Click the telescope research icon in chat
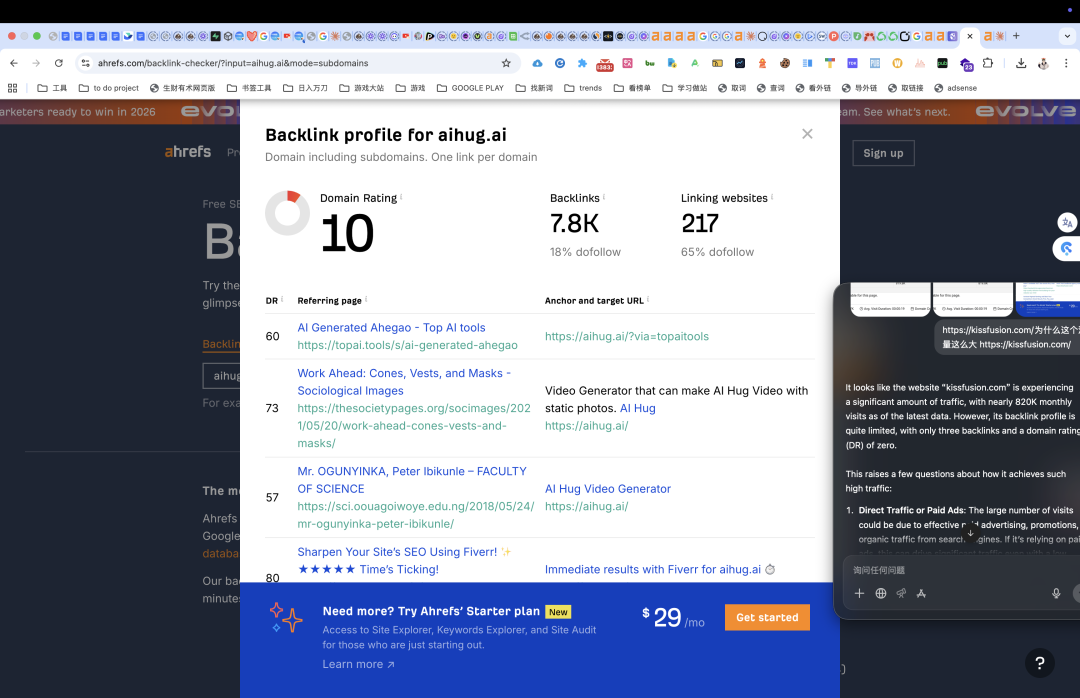Image resolution: width=1080 pixels, height=698 pixels. (x=901, y=593)
